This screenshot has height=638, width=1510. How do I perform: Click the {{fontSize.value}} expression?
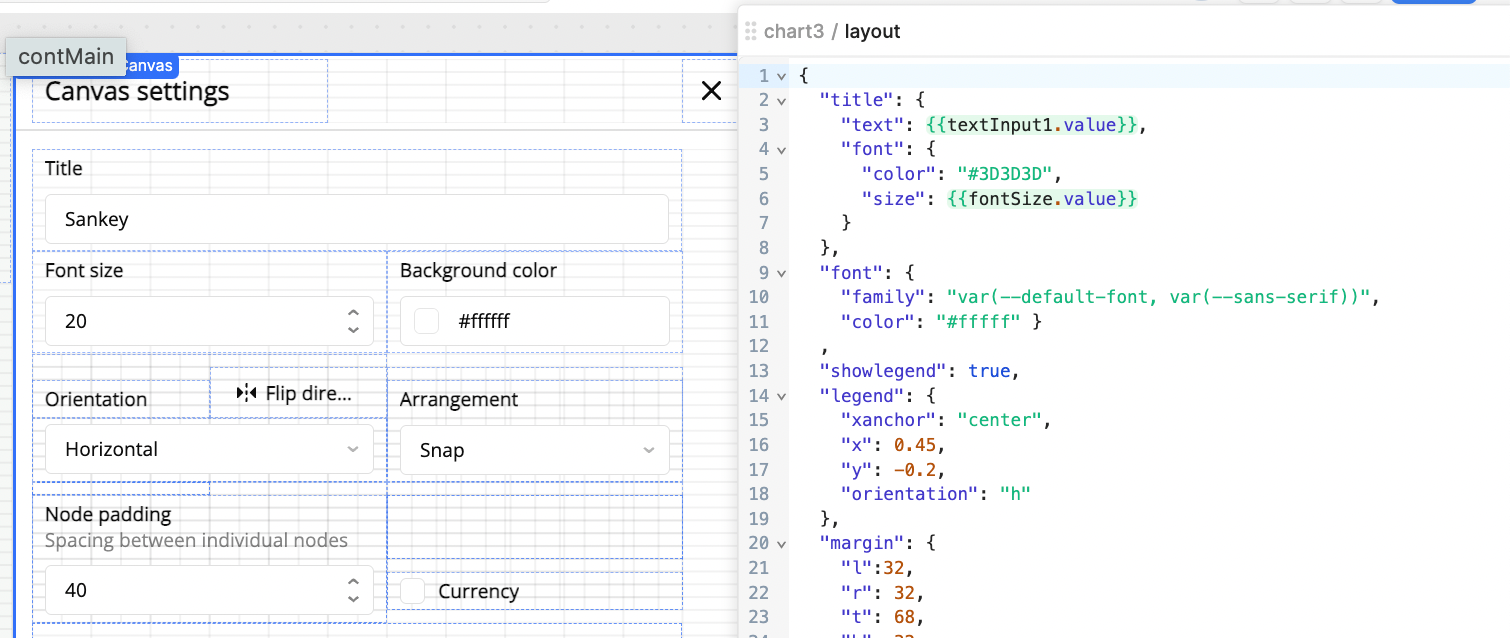[x=1042, y=199]
